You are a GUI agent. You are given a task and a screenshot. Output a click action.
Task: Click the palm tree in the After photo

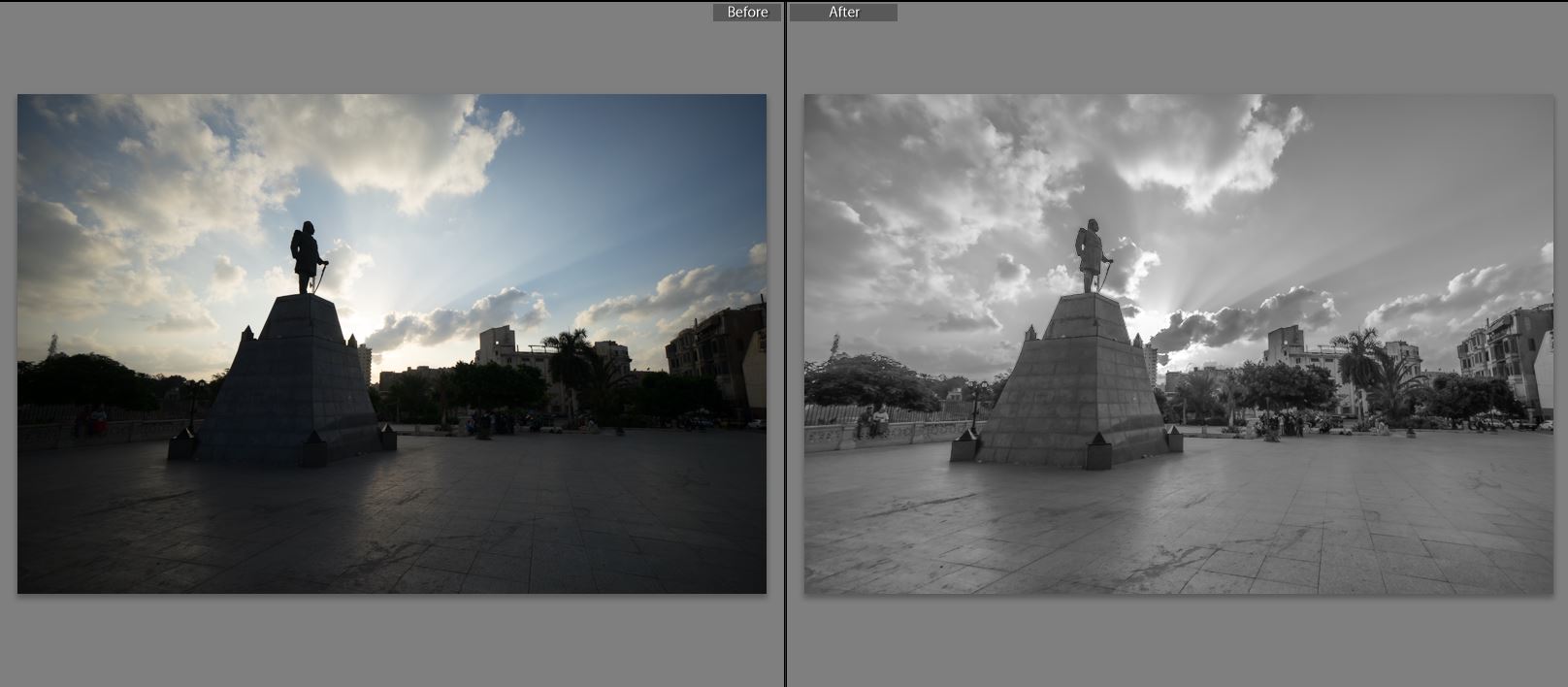1358,360
